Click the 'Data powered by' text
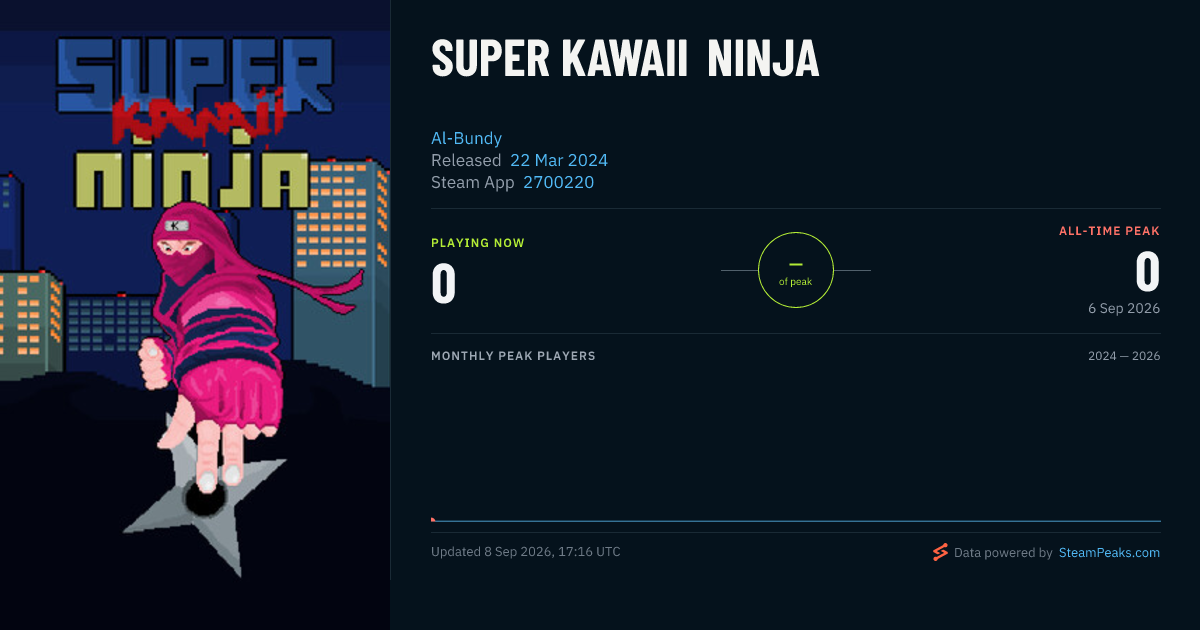1200x630 pixels. (1003, 552)
